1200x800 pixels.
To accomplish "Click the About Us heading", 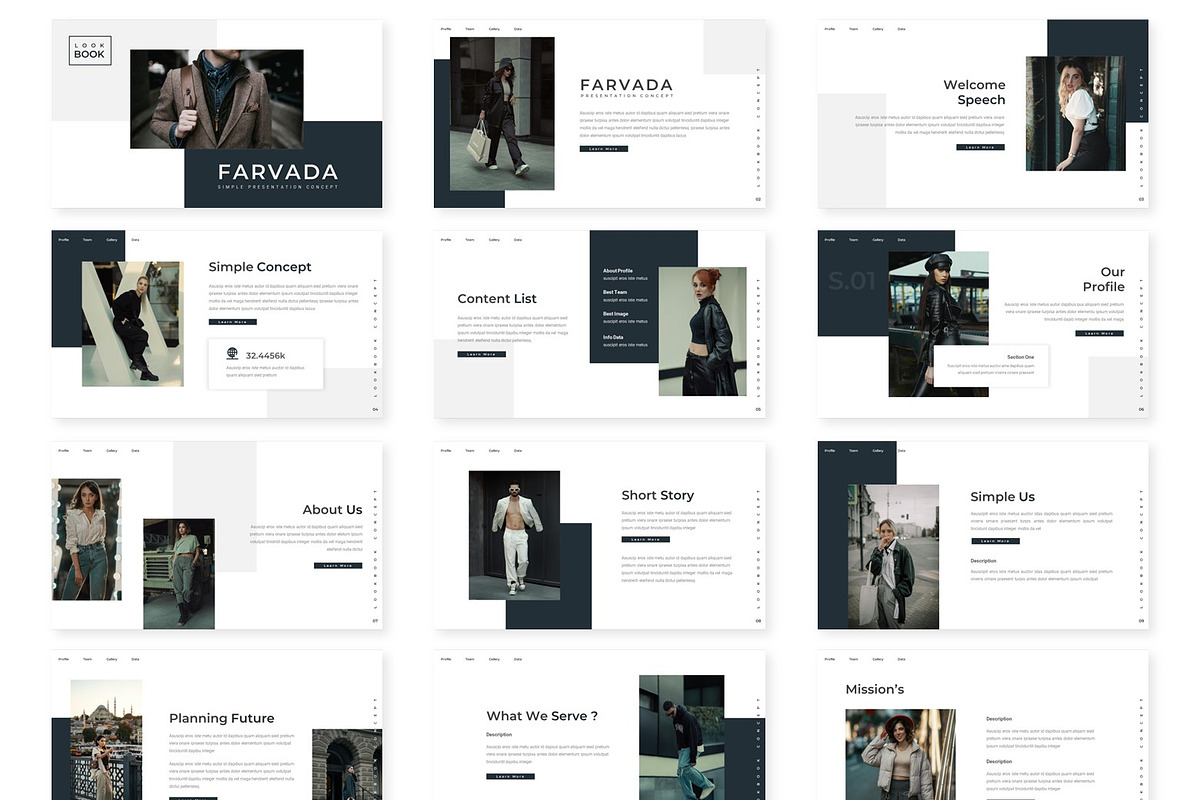I will point(333,510).
